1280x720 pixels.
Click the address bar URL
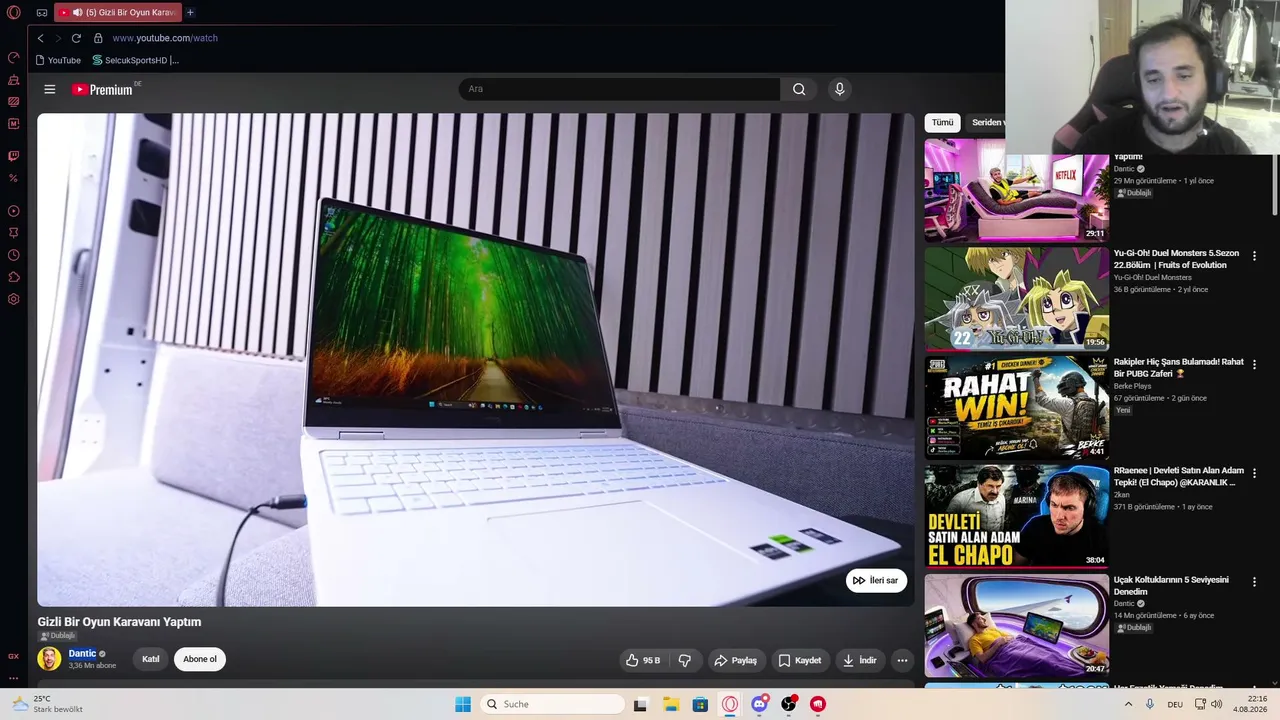pyautogui.click(x=165, y=38)
